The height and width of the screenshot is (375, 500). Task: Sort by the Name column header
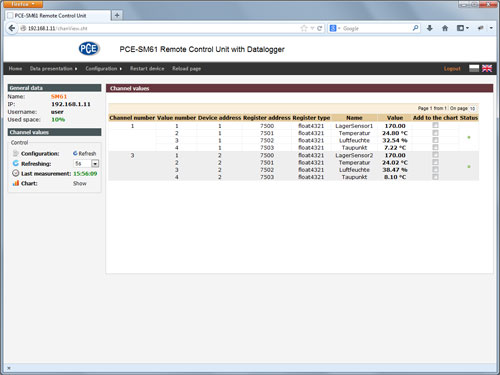coord(354,118)
